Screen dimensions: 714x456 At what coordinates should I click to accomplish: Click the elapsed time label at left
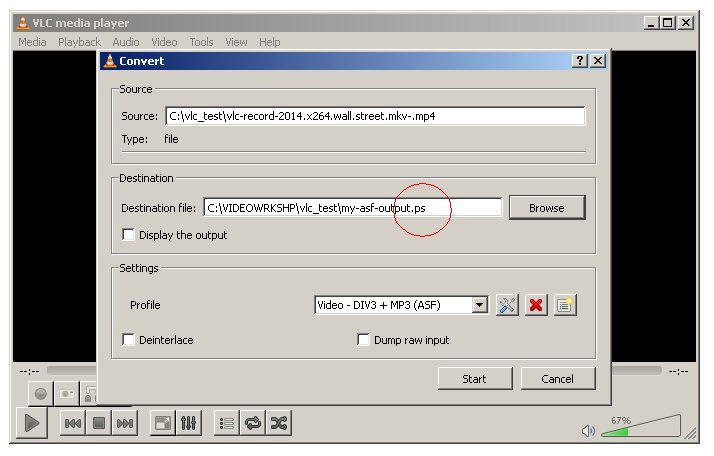tap(29, 371)
